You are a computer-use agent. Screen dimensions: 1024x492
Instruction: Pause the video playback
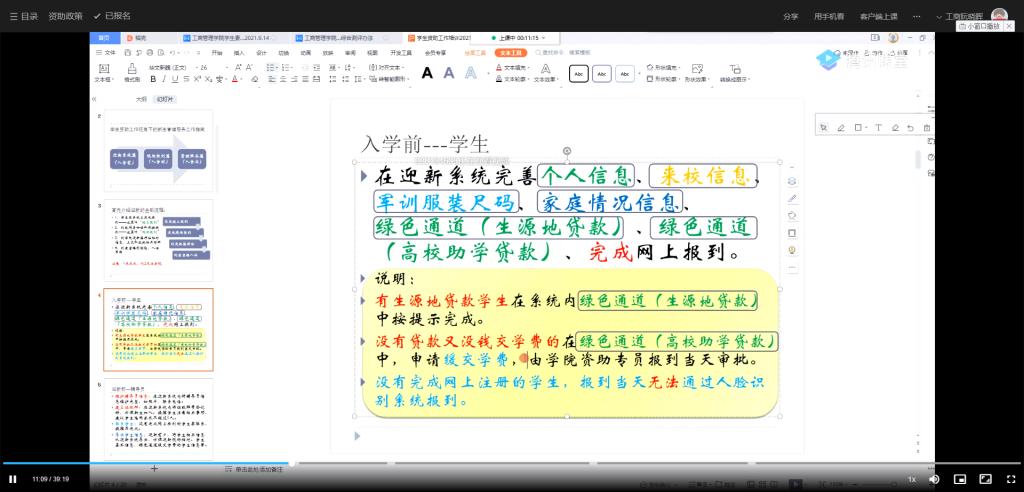tap(13, 479)
